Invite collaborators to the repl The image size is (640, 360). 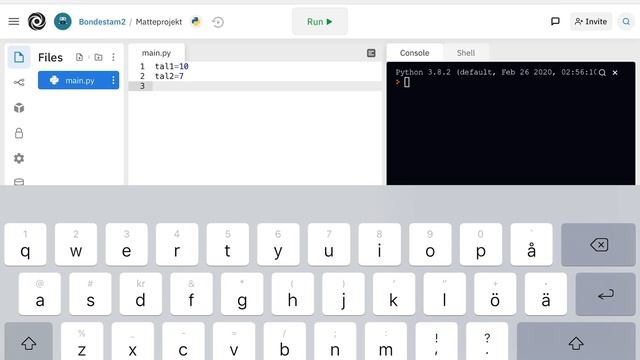[x=591, y=21]
